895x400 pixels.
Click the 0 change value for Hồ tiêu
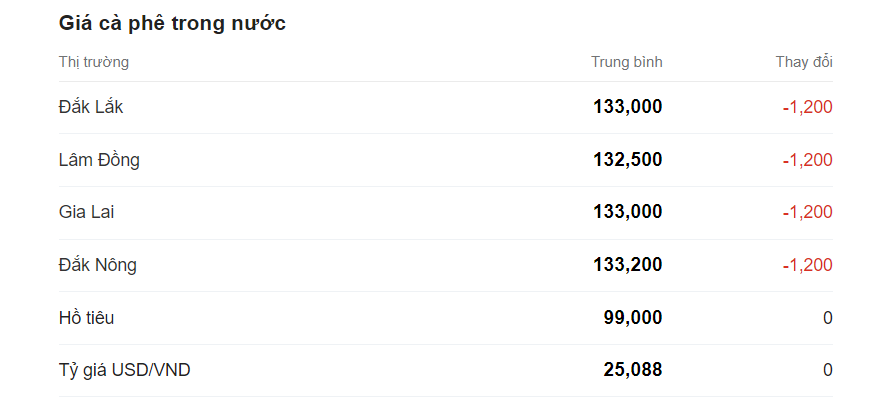coord(827,318)
